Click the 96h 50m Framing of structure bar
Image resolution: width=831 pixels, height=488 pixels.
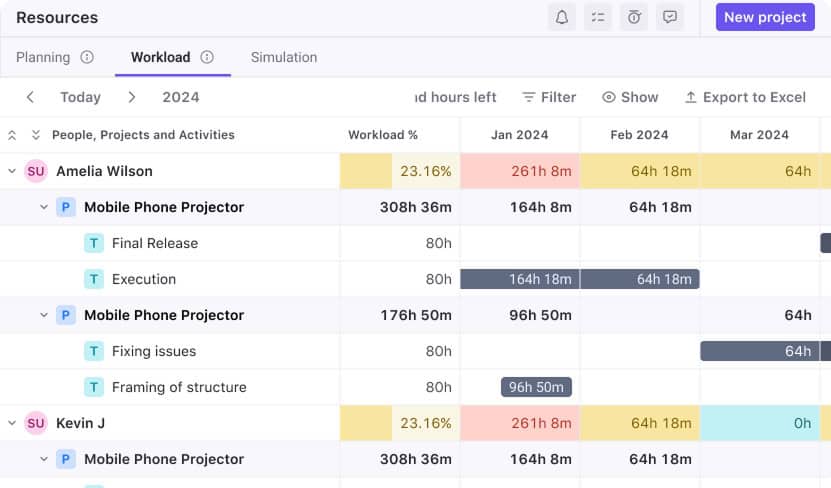[536, 387]
